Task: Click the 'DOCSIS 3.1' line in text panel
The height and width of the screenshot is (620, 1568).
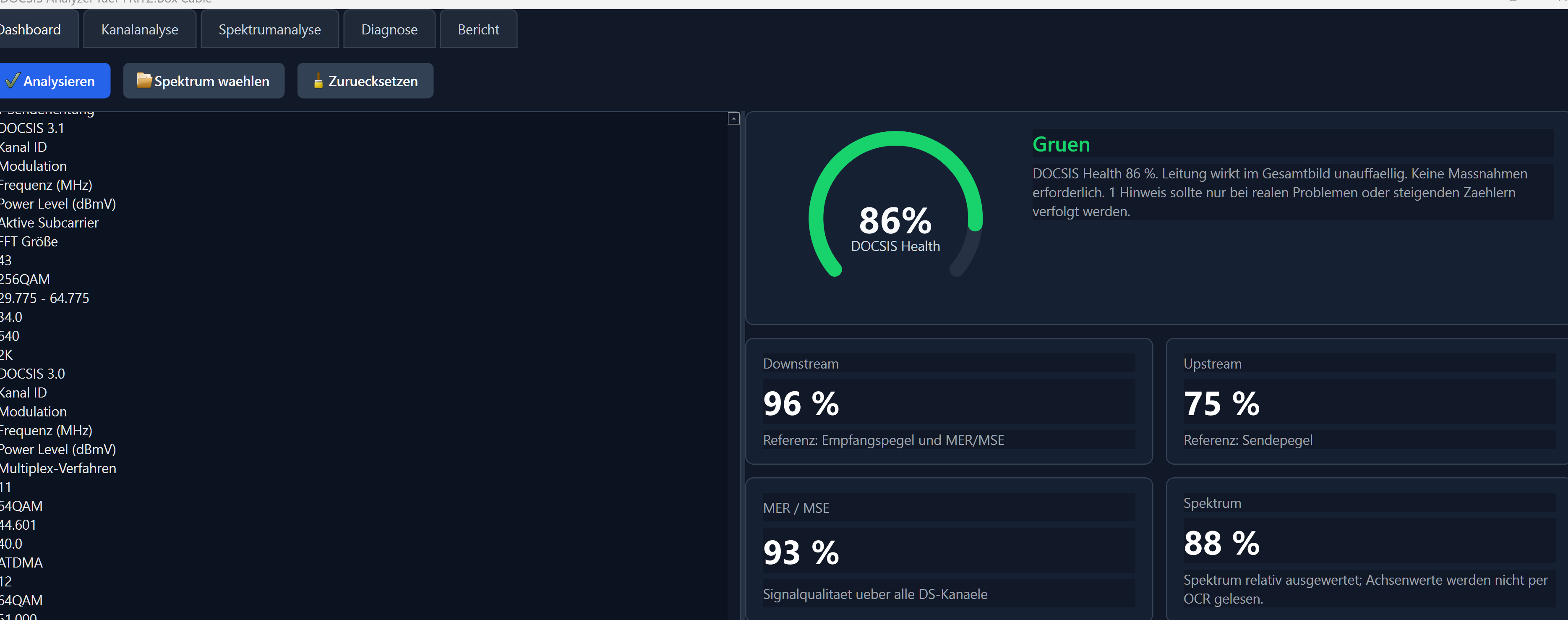Action: click(x=32, y=128)
